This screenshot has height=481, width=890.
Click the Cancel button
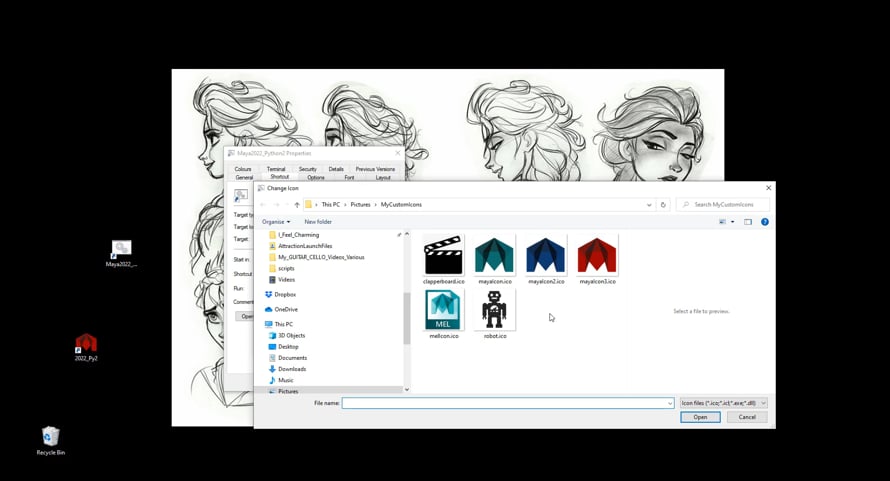(747, 417)
